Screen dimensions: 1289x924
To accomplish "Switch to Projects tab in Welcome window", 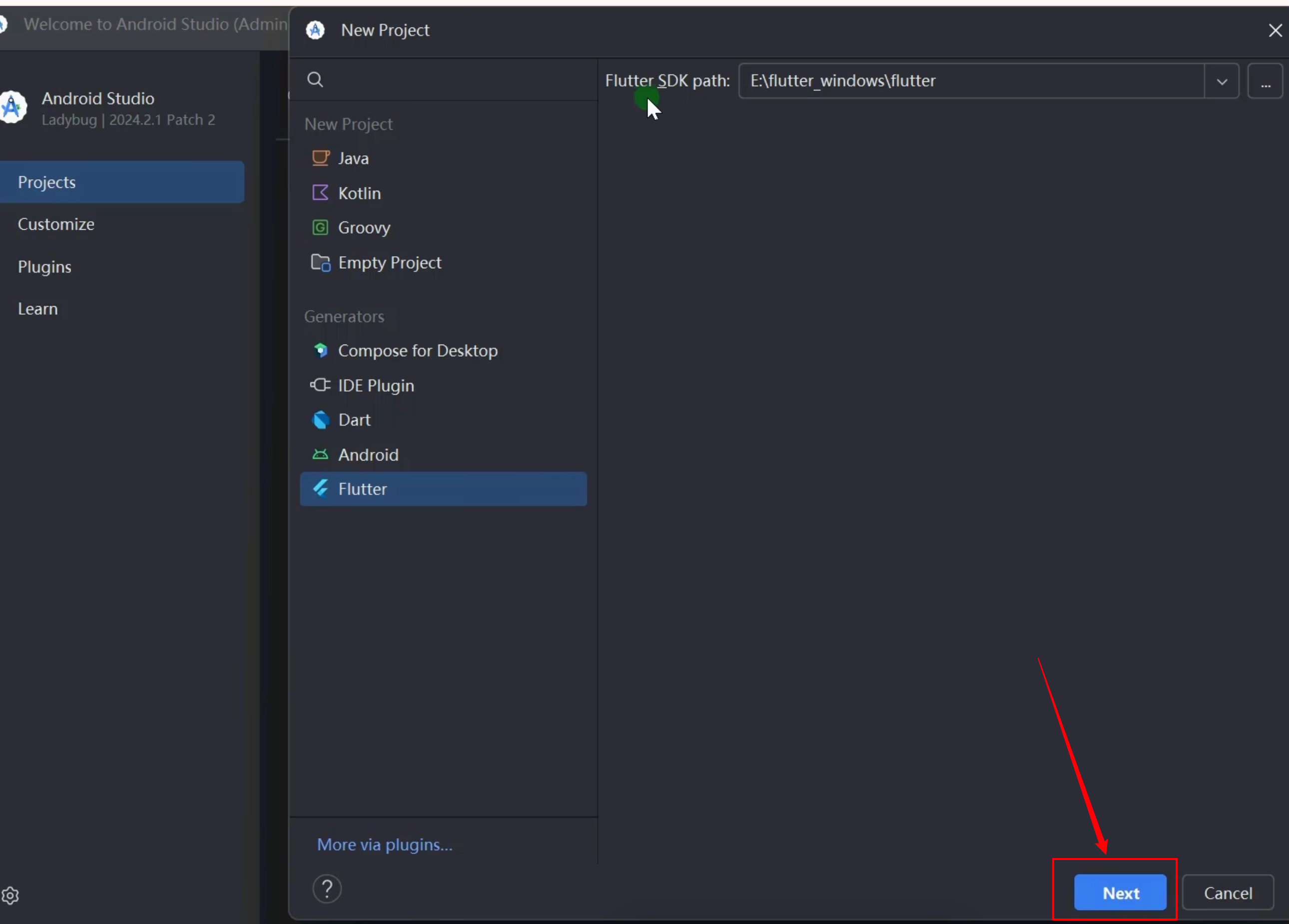I will tap(122, 182).
